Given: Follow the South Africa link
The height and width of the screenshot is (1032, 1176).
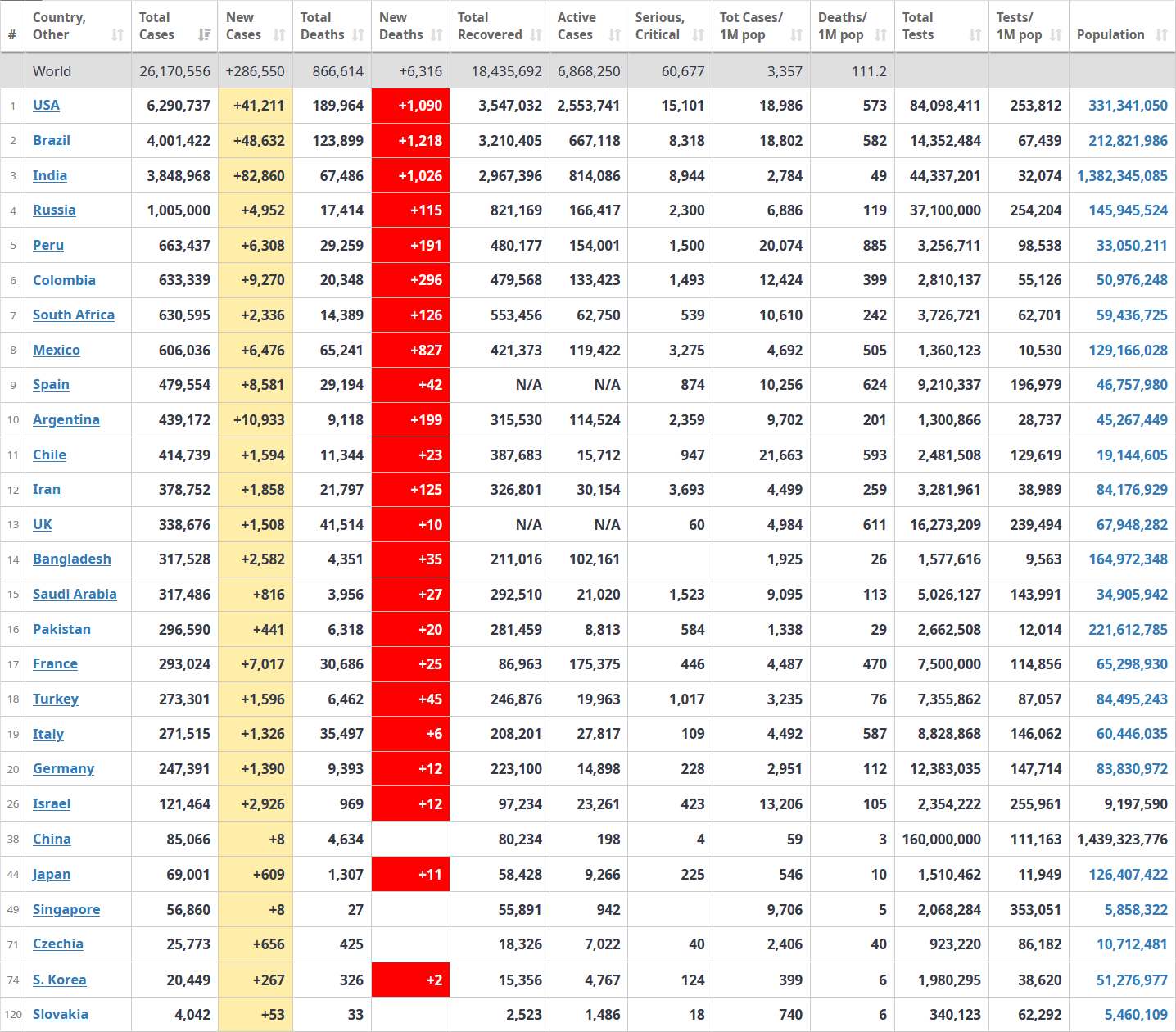Looking at the screenshot, I should tap(74, 315).
